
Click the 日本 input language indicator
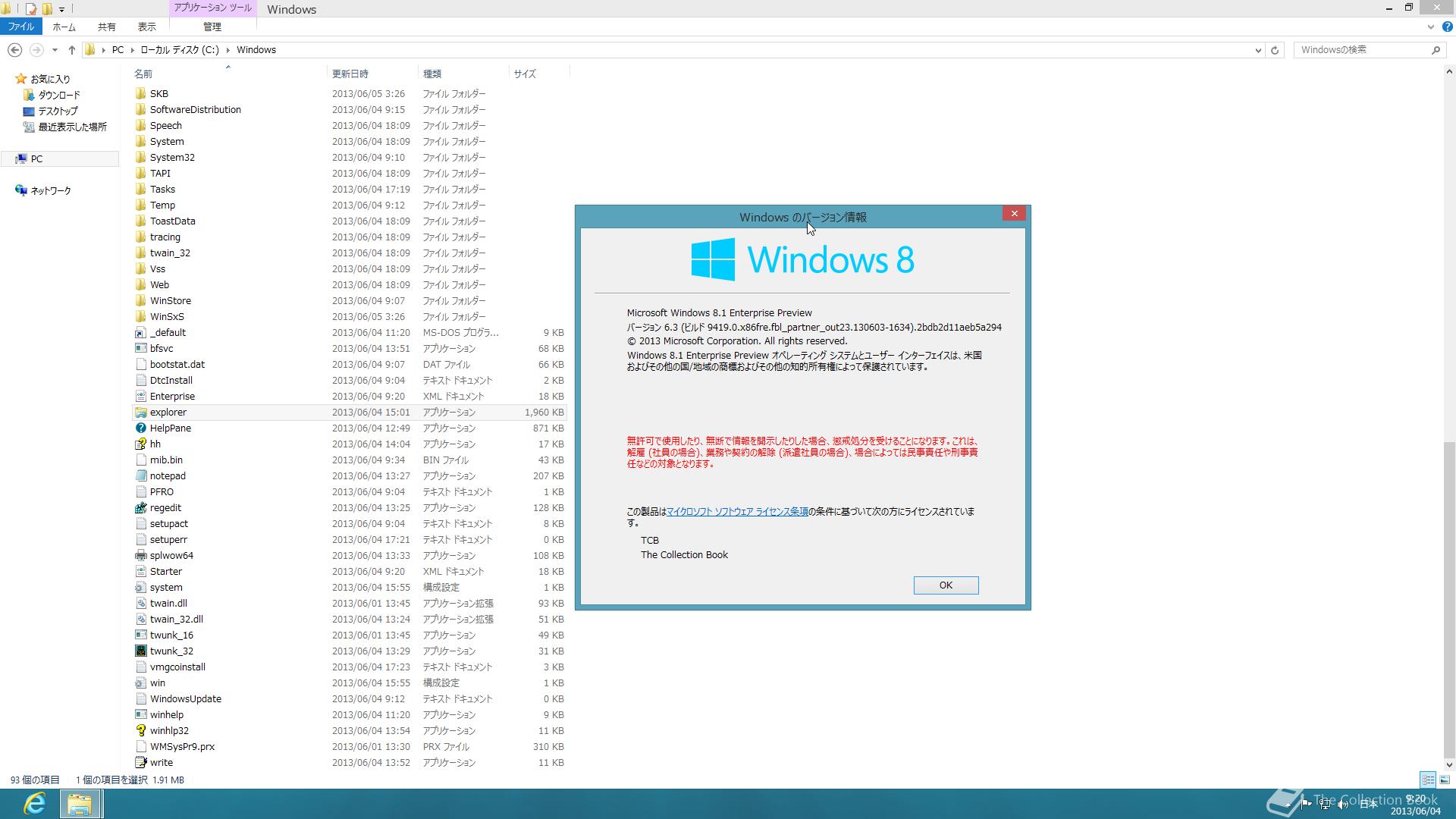1368,805
